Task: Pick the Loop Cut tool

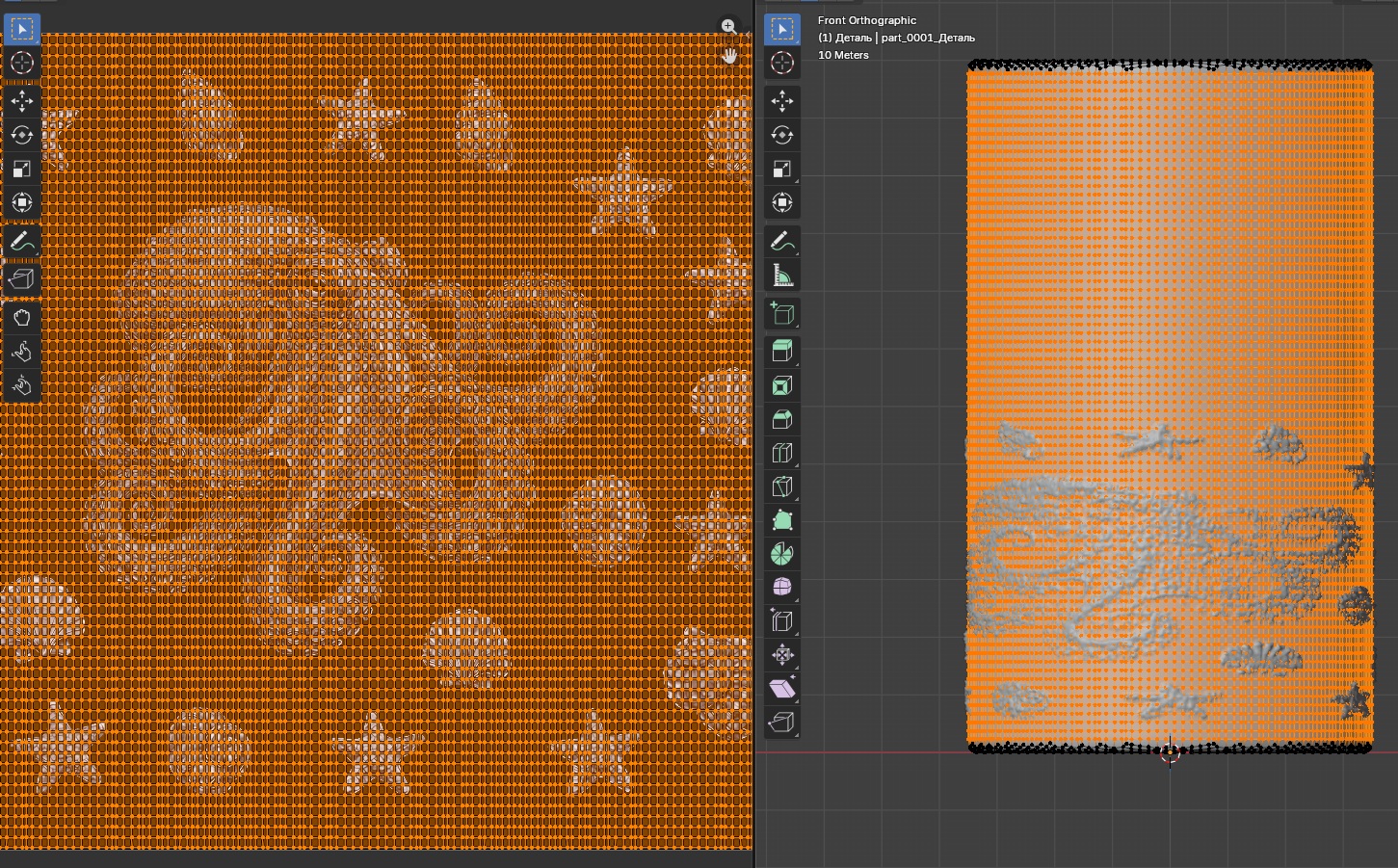Action: pos(782,454)
